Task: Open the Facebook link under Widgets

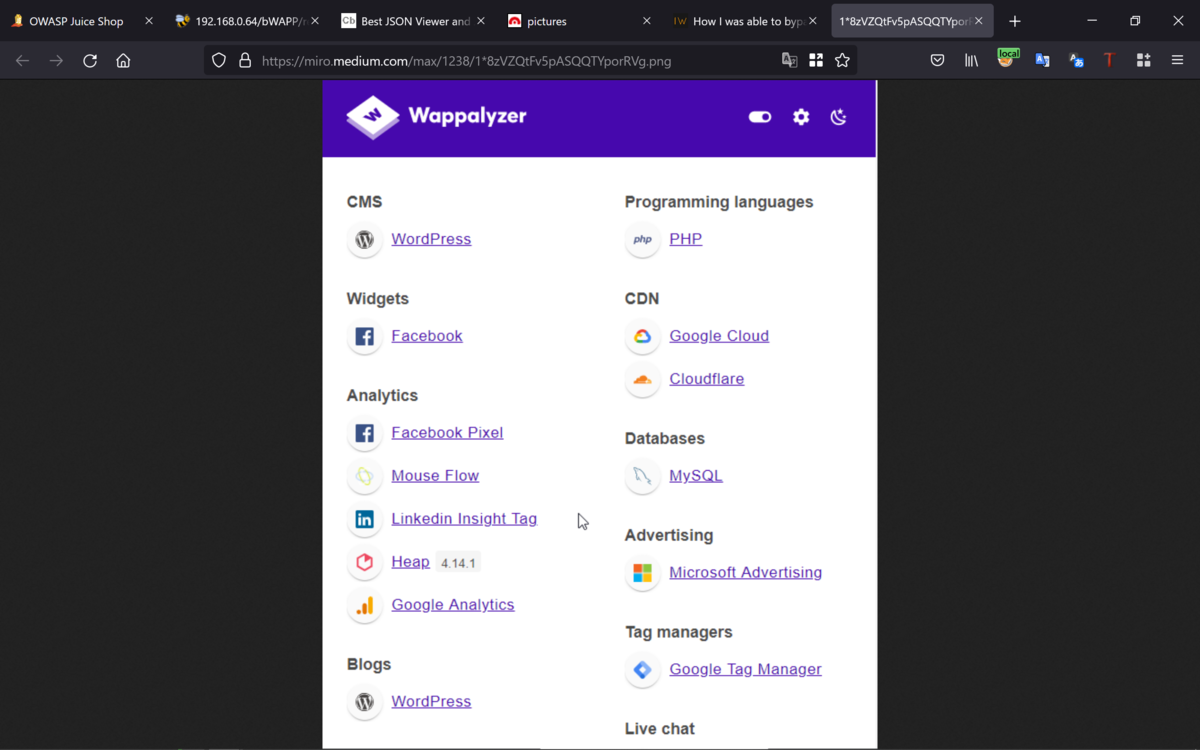Action: (x=427, y=336)
